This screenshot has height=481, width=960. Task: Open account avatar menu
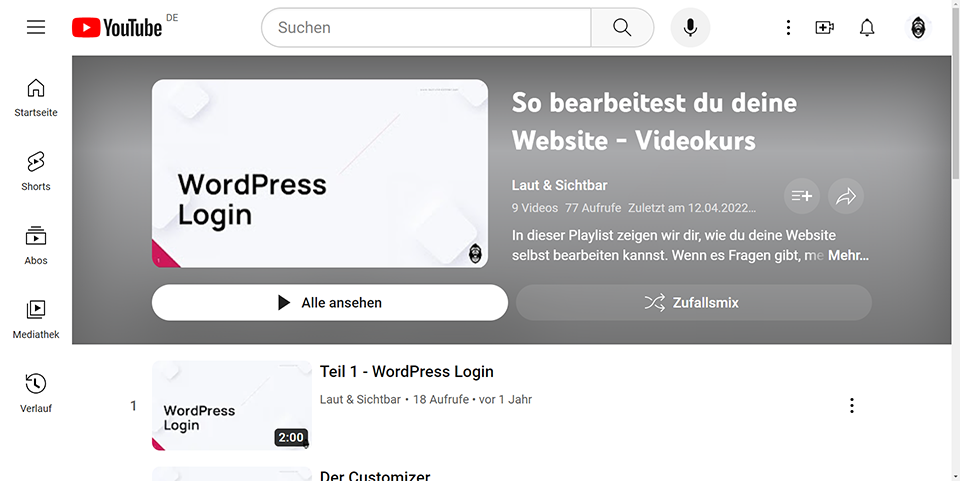(x=918, y=28)
